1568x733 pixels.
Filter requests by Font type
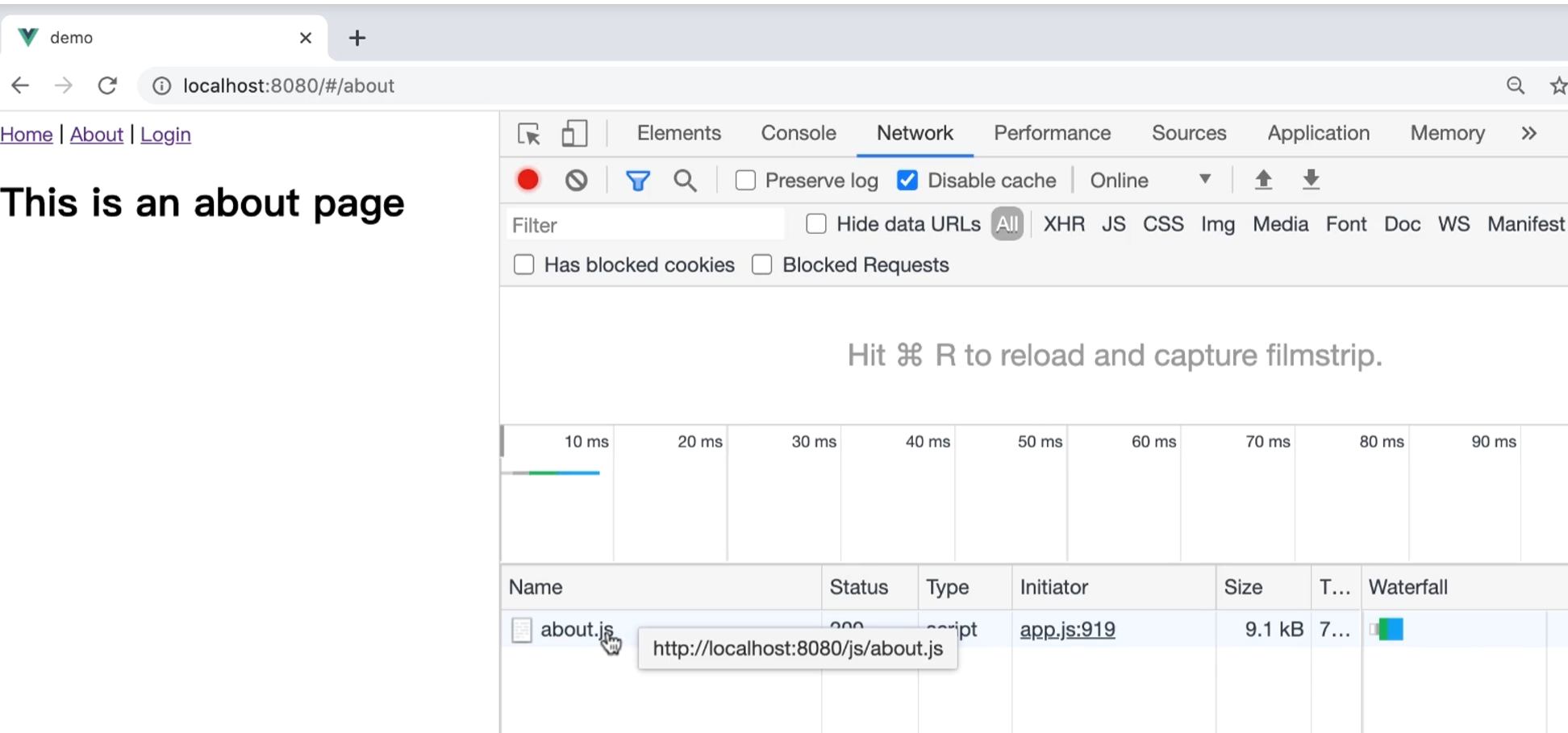[1346, 224]
